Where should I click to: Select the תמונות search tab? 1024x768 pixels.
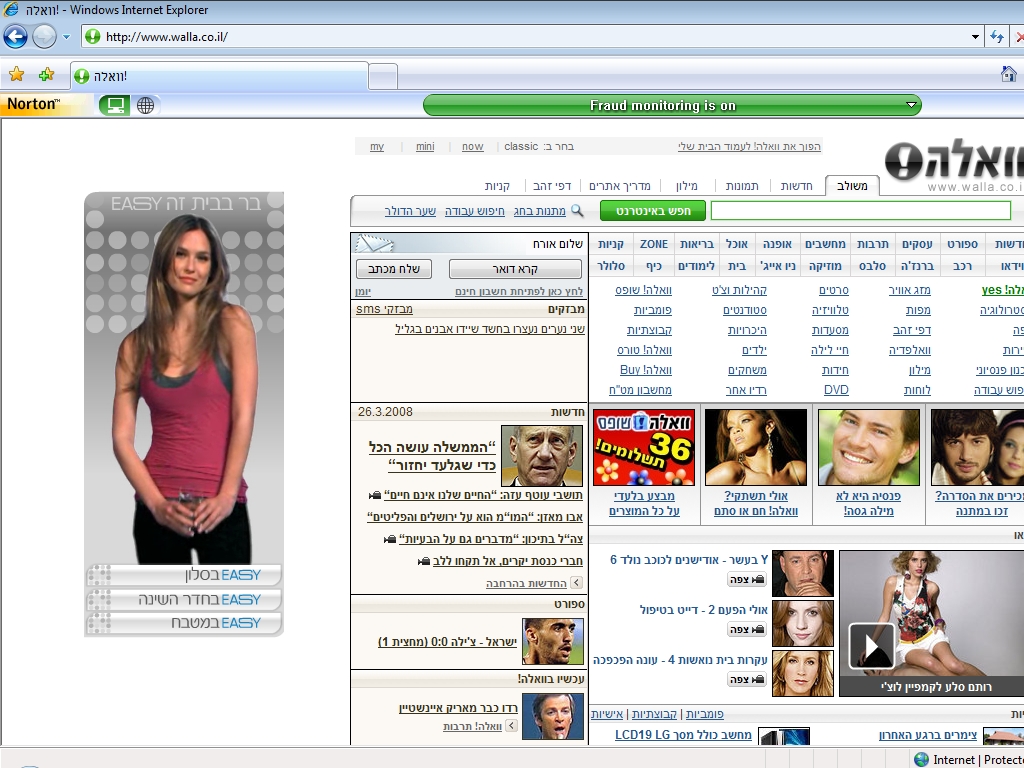coord(743,185)
